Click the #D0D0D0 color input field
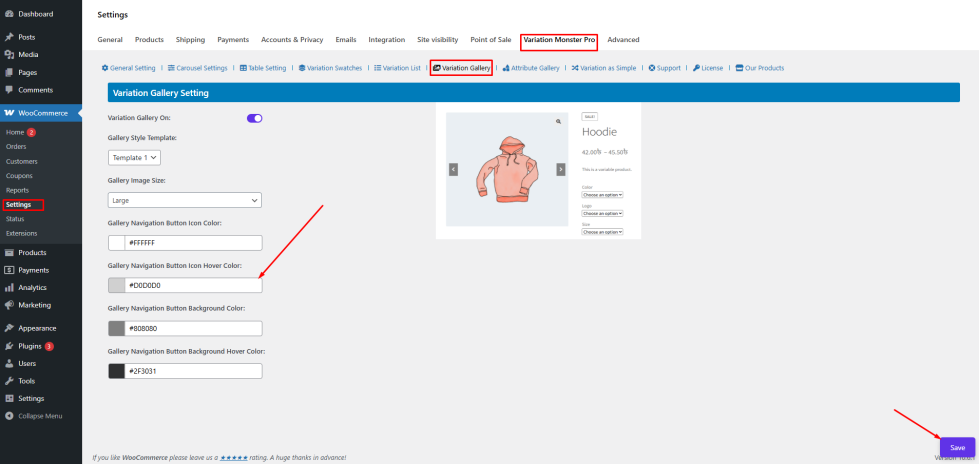Viewport: 979px width, 464px height. point(194,285)
